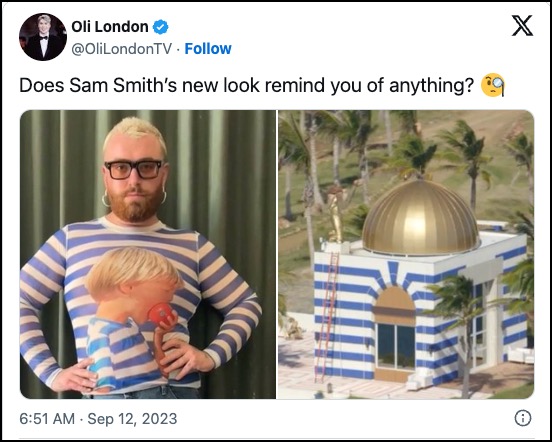552x442 pixels.
Task: Open the 6:51 AM Sep 12, 2023 timestamp
Action: [x=98, y=419]
